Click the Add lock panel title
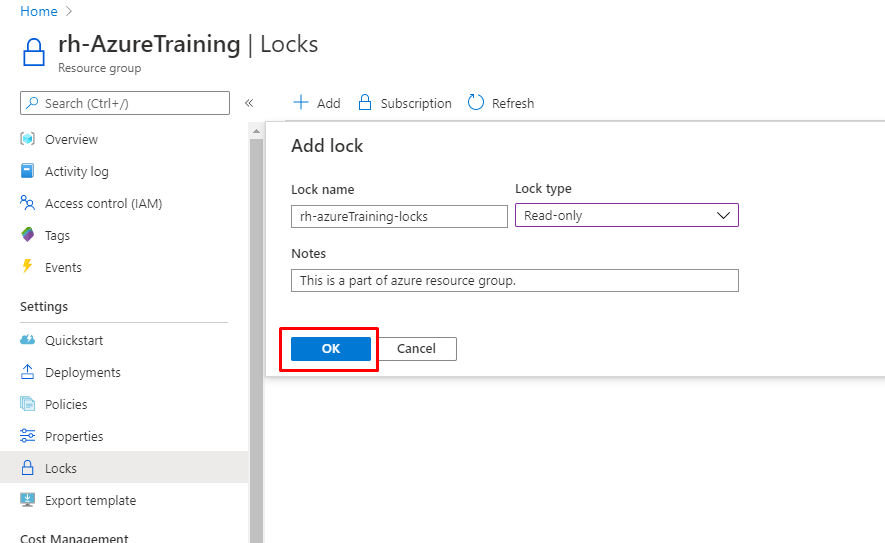Image resolution: width=885 pixels, height=543 pixels. point(327,146)
